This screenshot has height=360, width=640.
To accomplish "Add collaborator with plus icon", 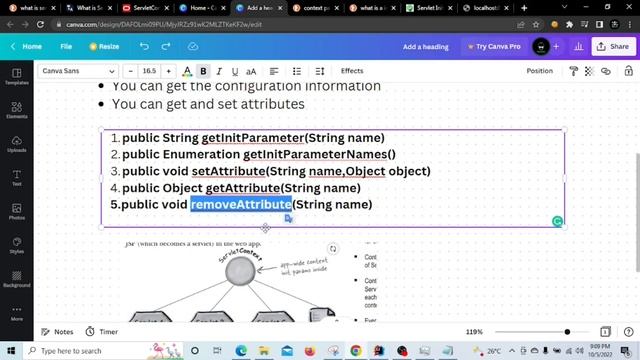I will pyautogui.click(x=556, y=47).
